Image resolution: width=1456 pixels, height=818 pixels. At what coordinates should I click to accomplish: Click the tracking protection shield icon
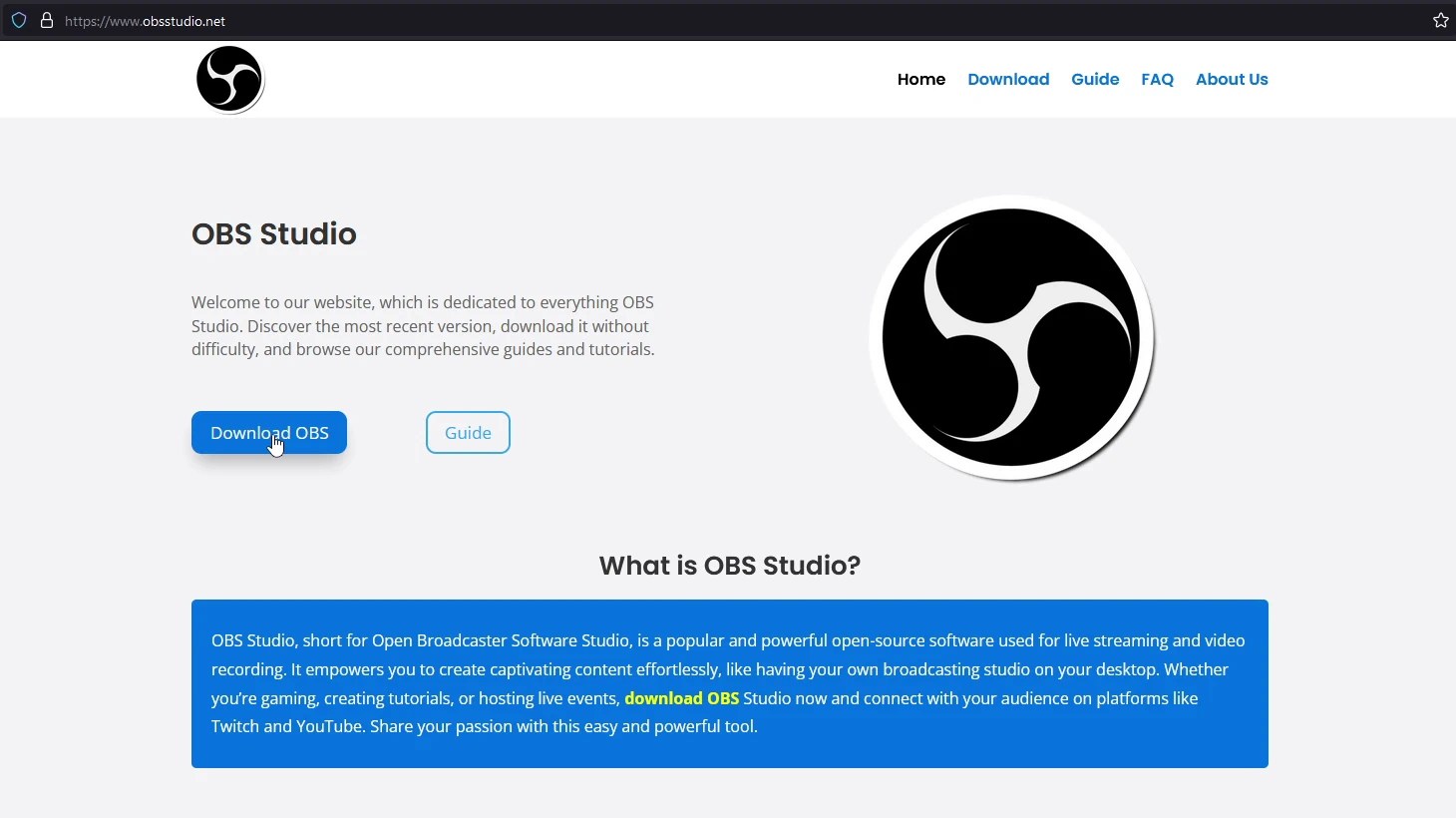point(18,20)
